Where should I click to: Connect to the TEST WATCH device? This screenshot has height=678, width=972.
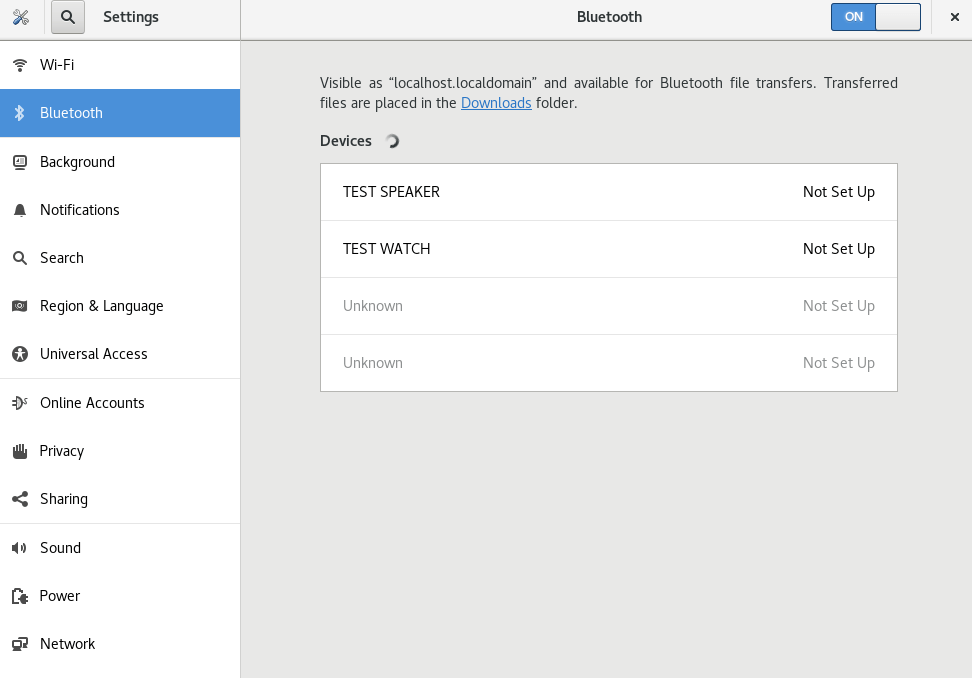(608, 249)
